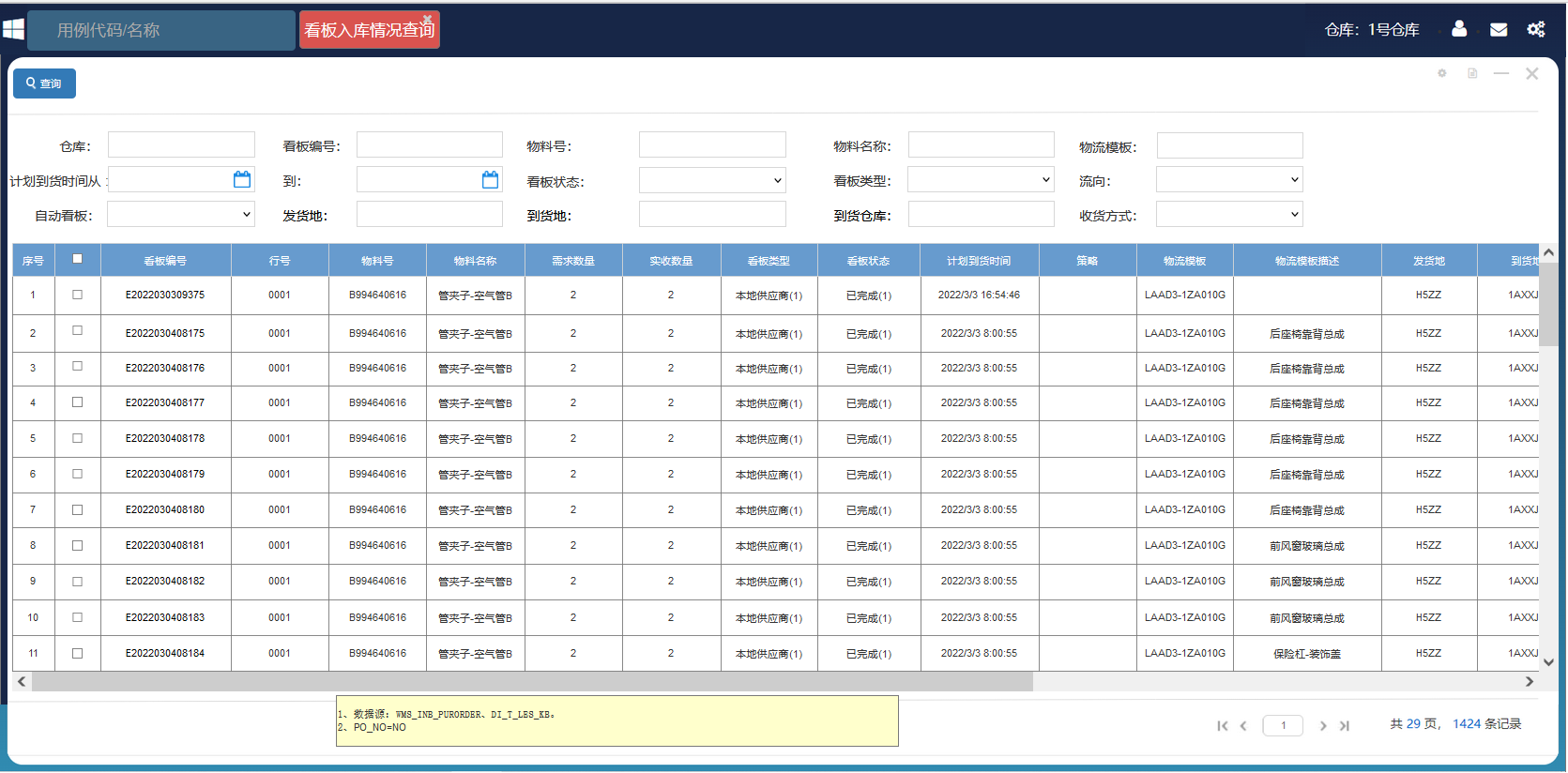Go to the previous page of results
Viewport: 1568px width, 773px height.
click(1243, 725)
